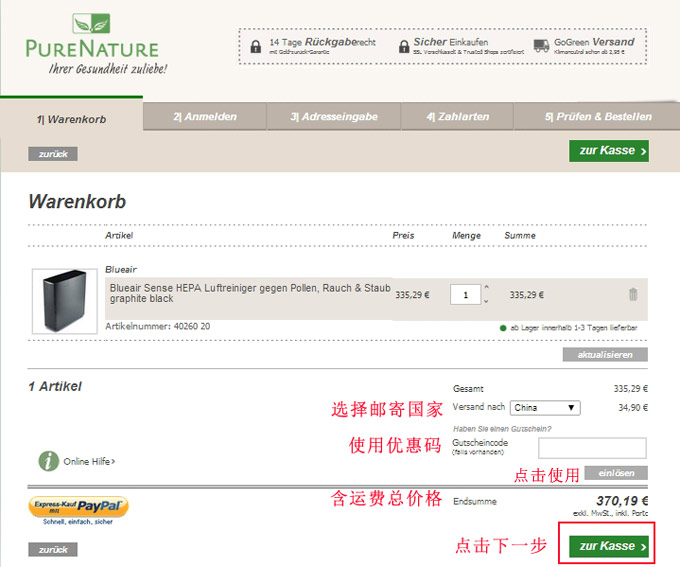Screen dimensions: 680x567
Task: Click the aktualisieren button
Action: point(605,354)
